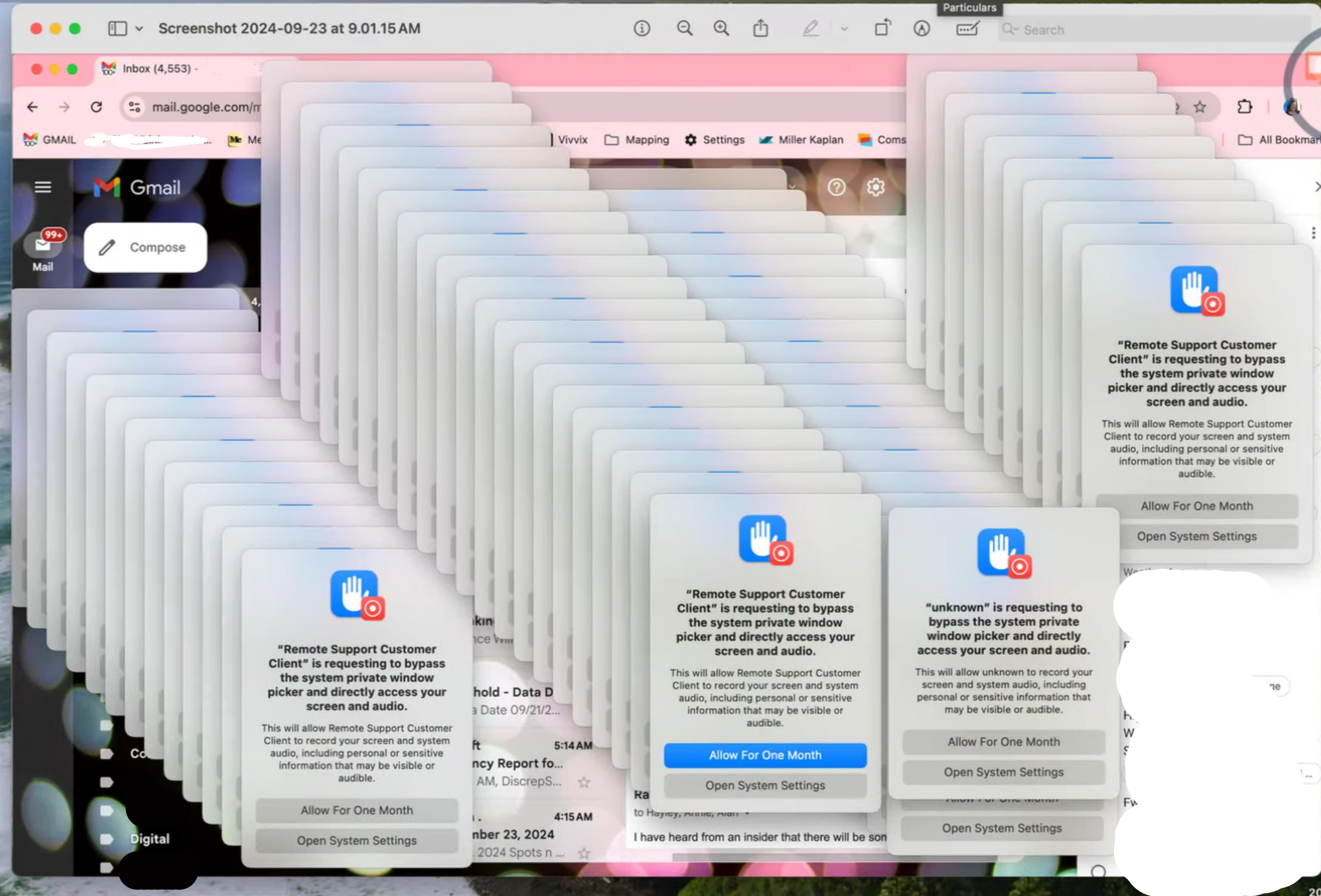Viewport: 1321px width, 896px height.
Task: Star the 4:15 AM email
Action: point(584,853)
